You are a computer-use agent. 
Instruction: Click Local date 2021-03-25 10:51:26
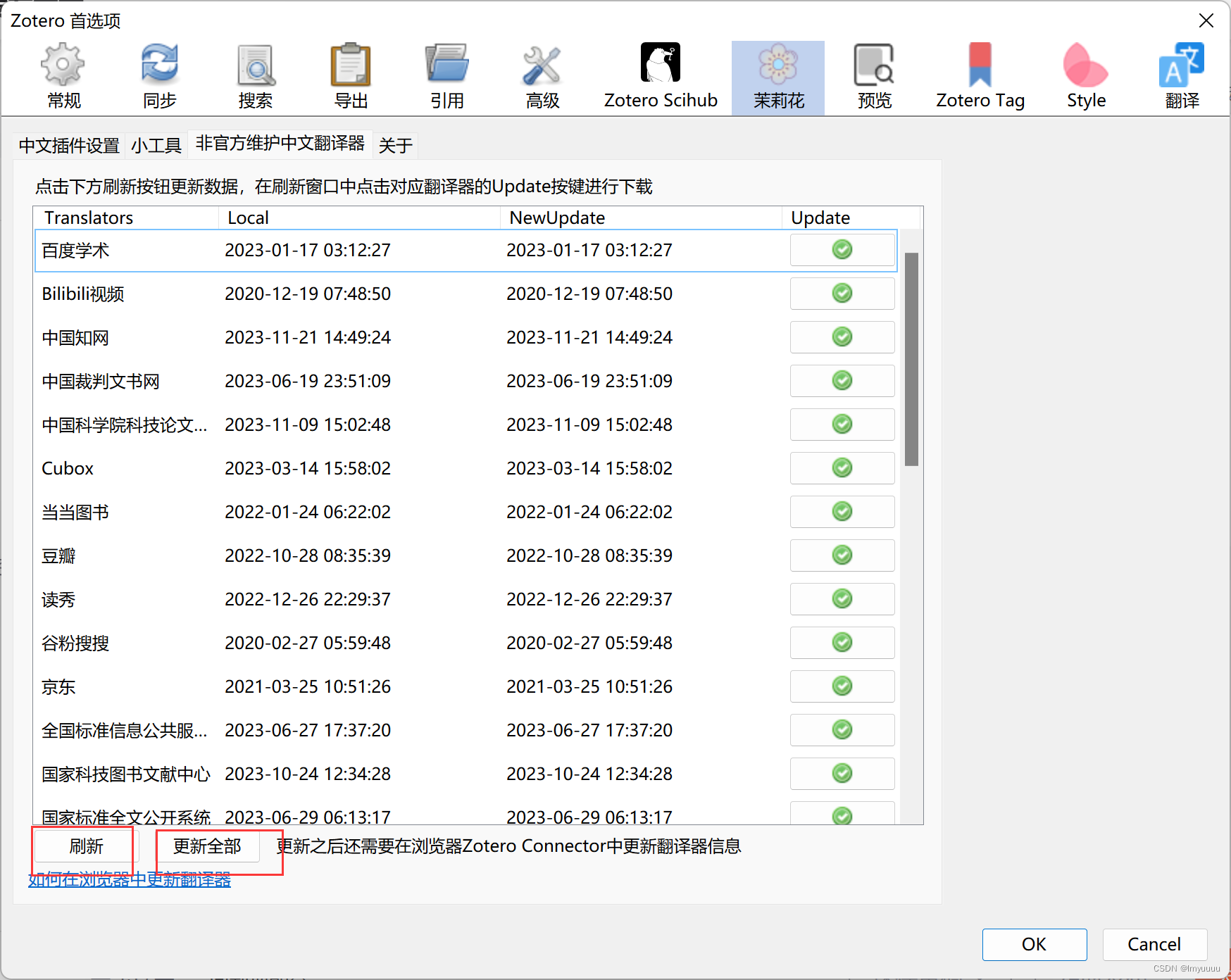coord(308,687)
